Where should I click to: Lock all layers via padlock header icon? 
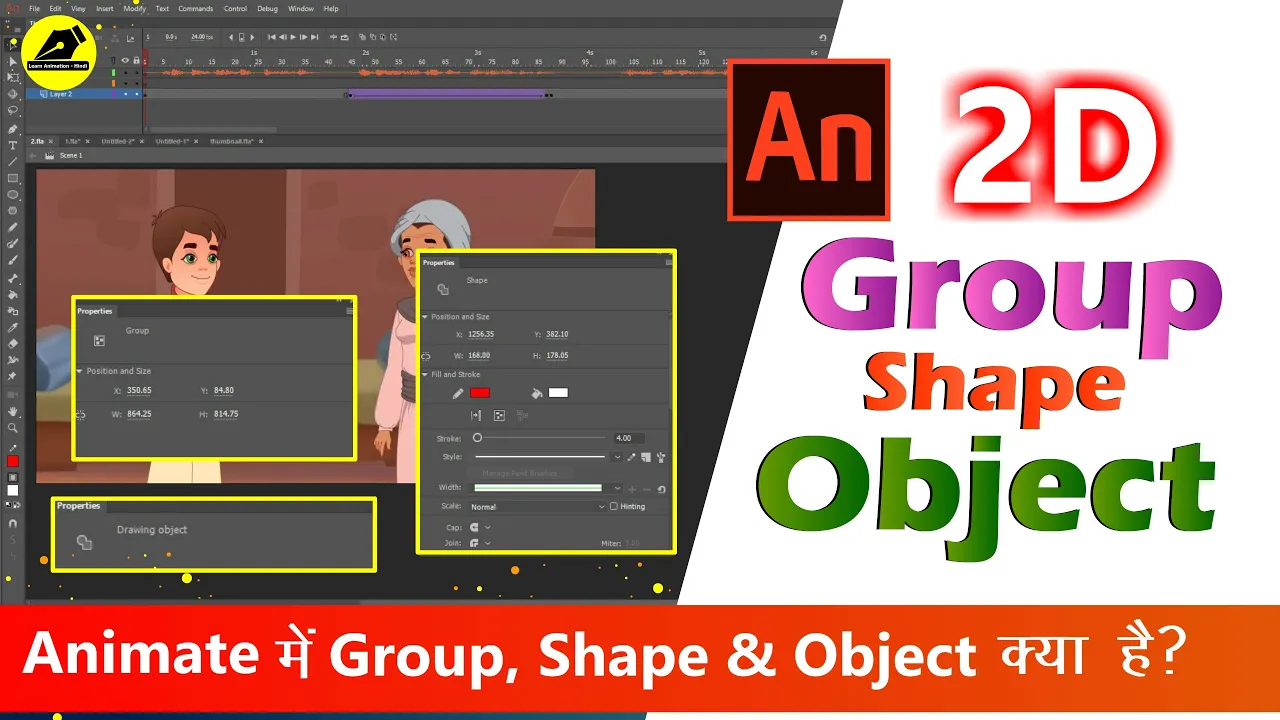coord(136,60)
